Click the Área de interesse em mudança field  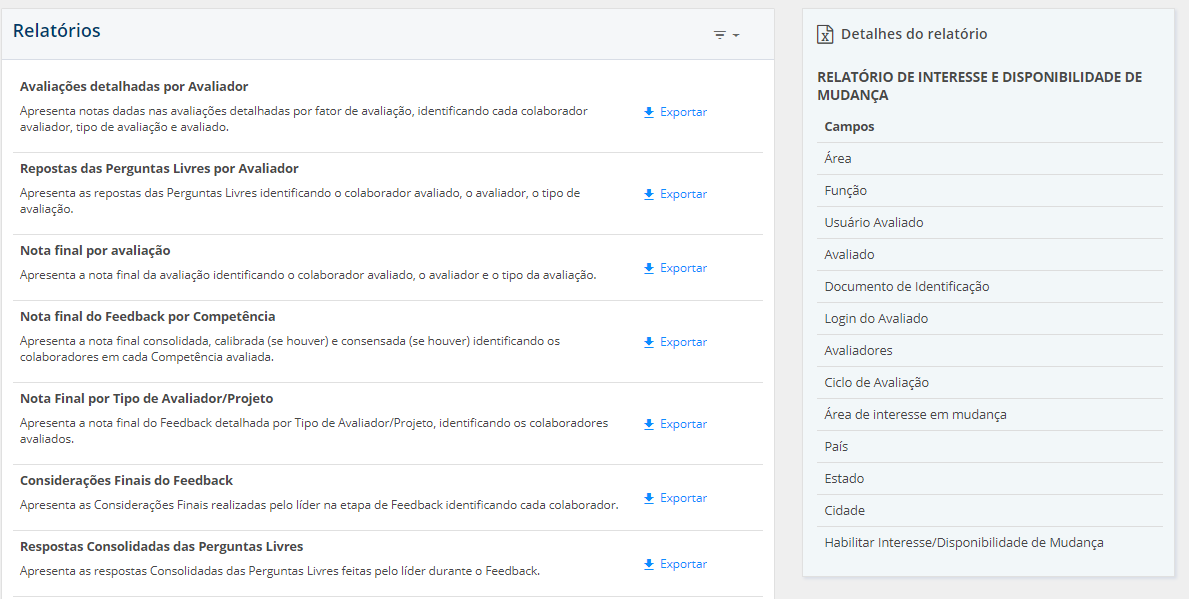coord(915,415)
